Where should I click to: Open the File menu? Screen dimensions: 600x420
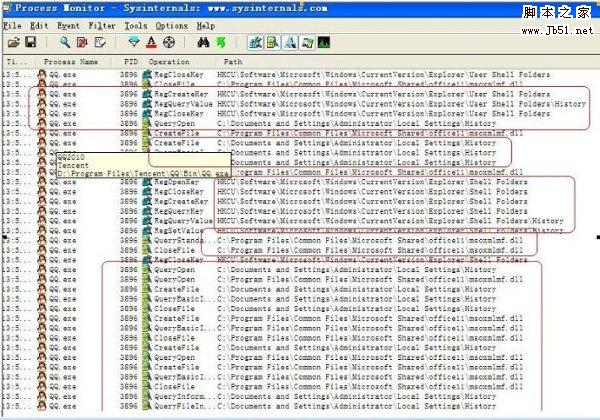tap(12, 26)
